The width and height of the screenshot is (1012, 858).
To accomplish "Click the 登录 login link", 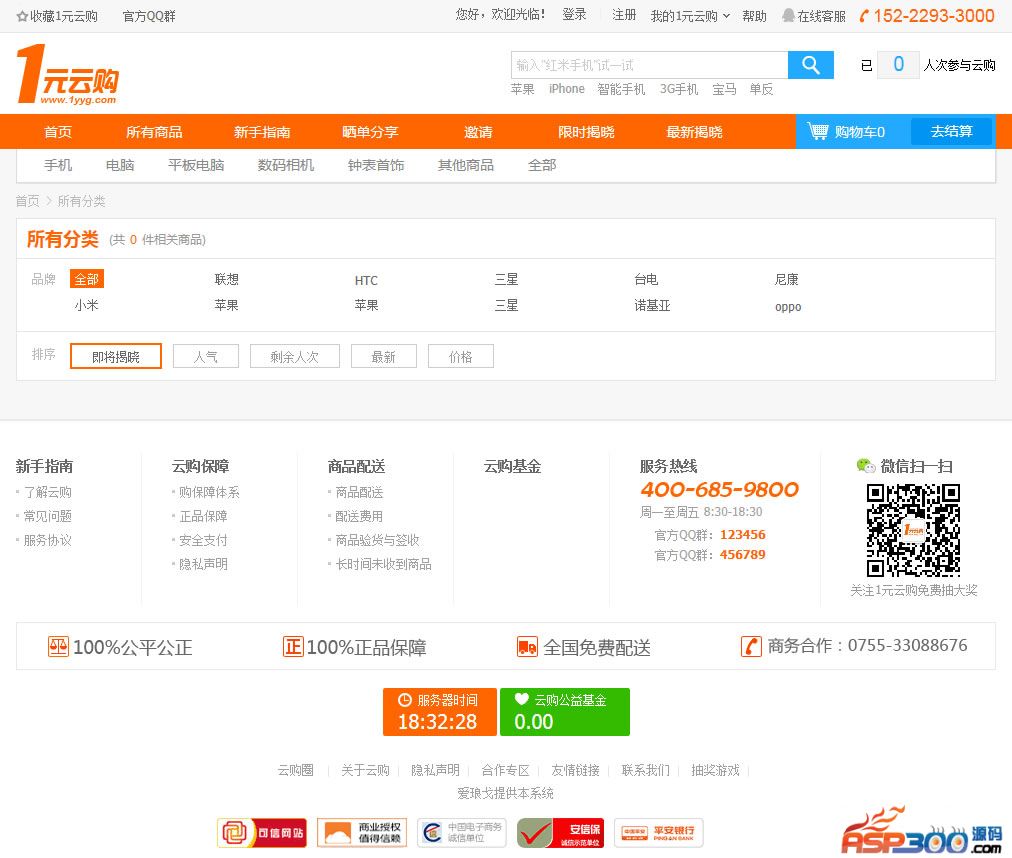I will (574, 15).
